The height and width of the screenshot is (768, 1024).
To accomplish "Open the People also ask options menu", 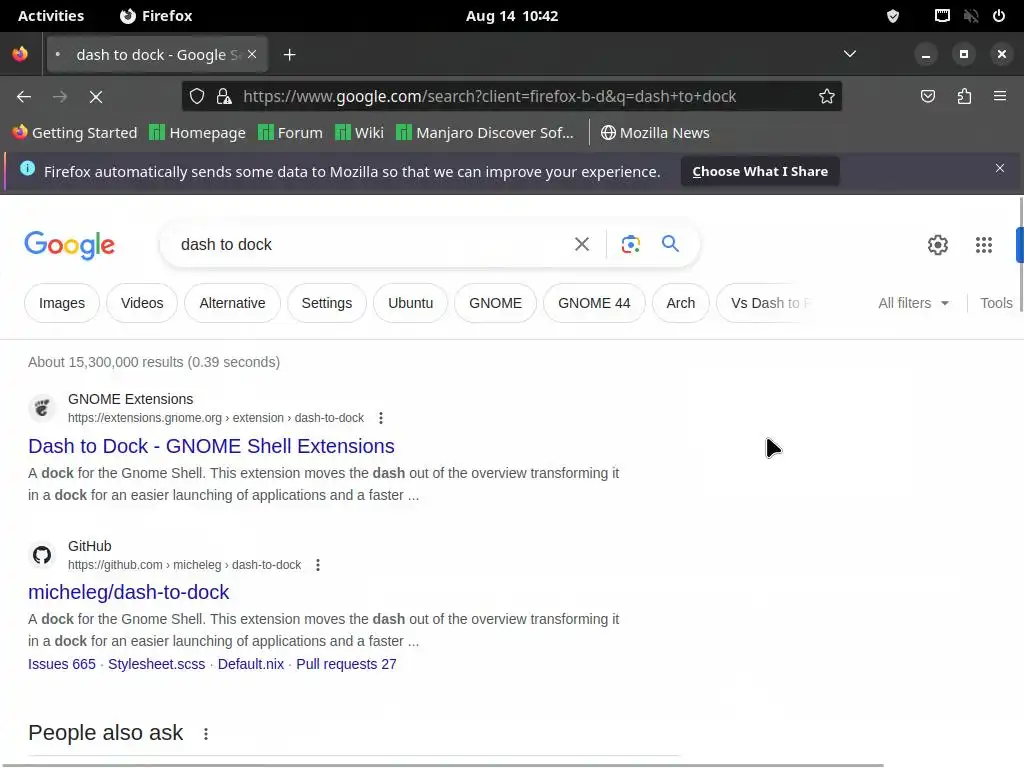I will point(206,733).
